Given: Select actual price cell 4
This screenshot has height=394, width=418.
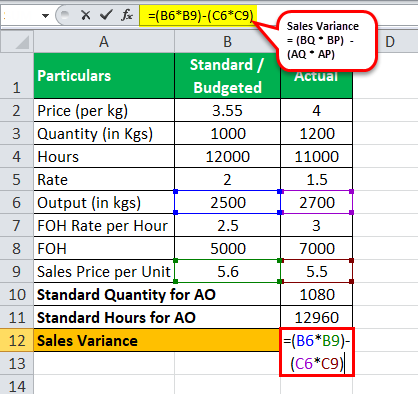Looking at the screenshot, I should click(x=316, y=110).
